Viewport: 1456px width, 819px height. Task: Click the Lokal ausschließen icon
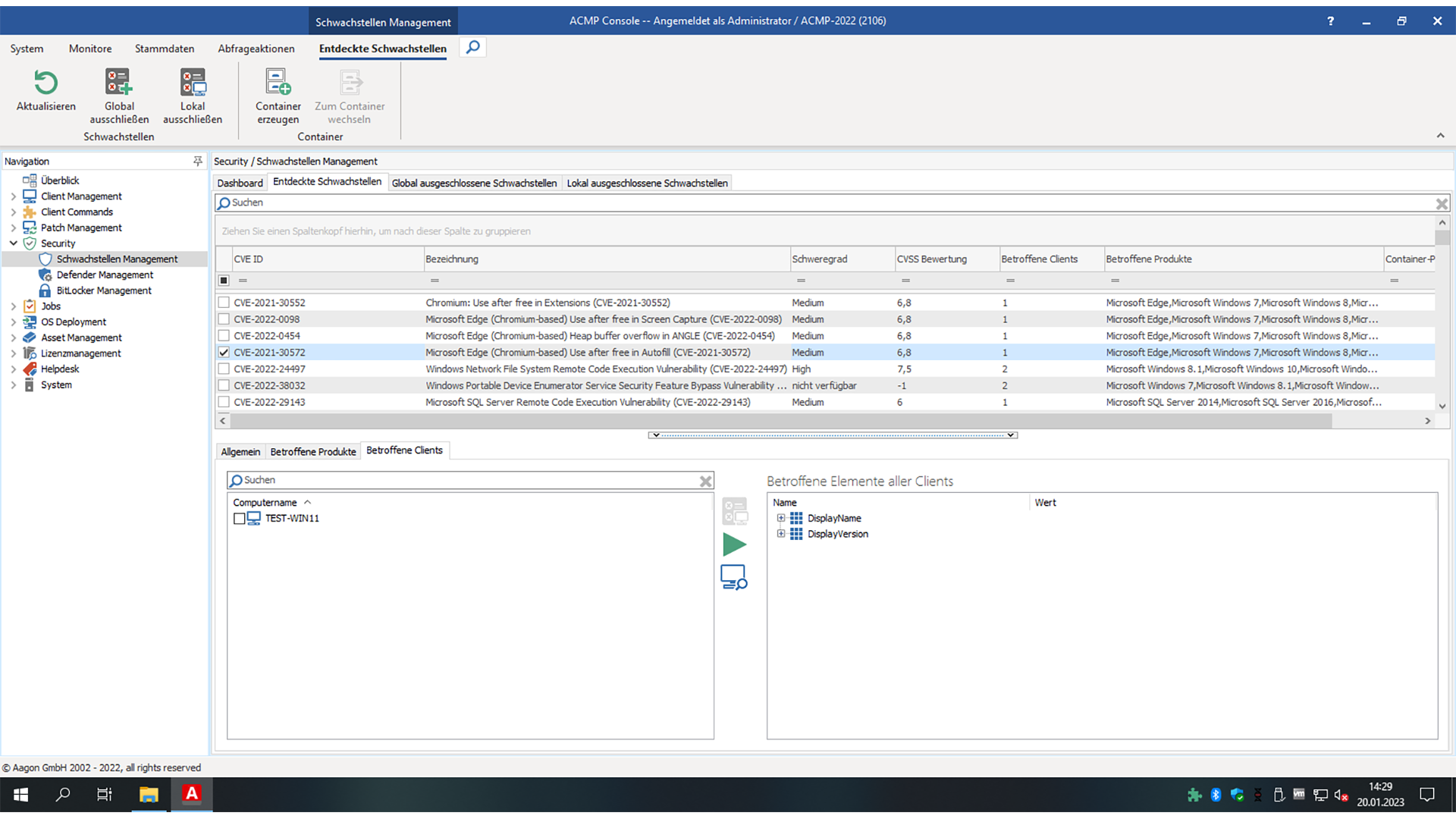tap(192, 82)
